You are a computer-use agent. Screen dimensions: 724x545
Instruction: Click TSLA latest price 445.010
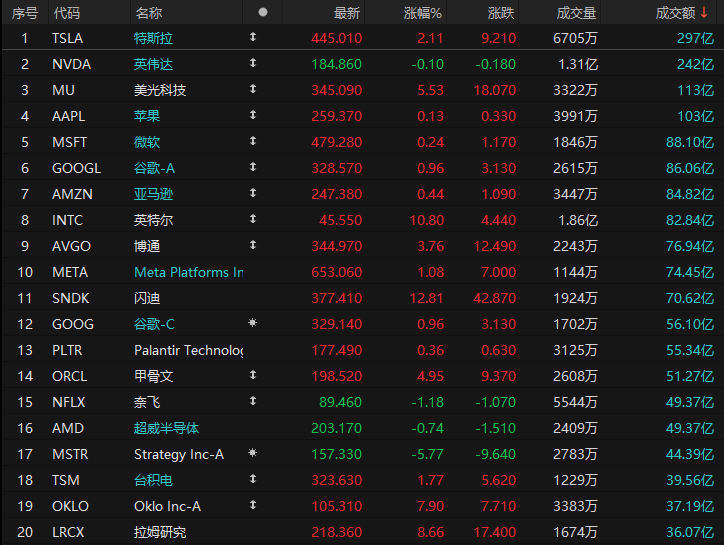(336, 38)
